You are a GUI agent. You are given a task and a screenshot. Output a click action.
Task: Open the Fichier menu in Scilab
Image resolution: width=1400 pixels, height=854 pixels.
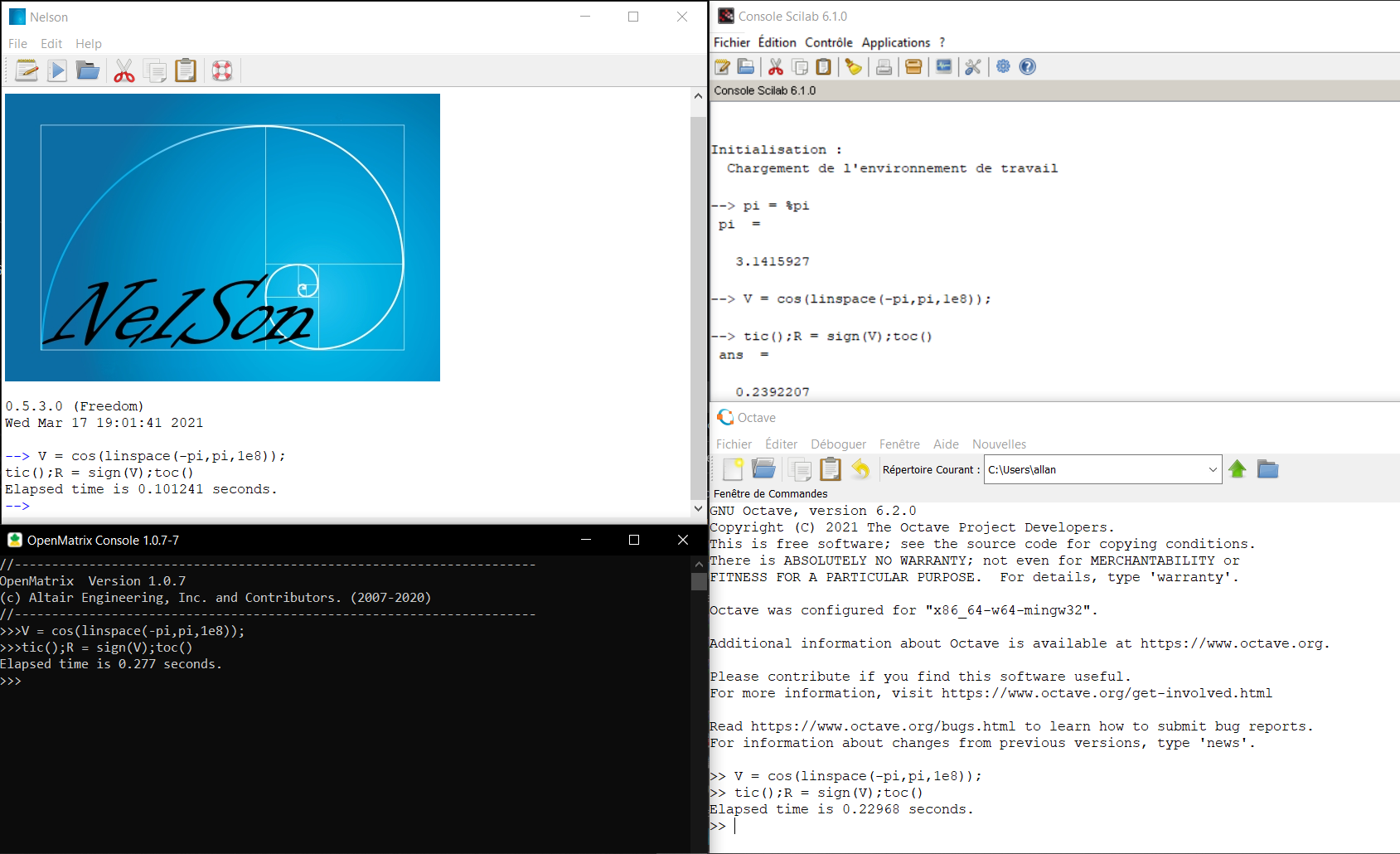(x=732, y=42)
